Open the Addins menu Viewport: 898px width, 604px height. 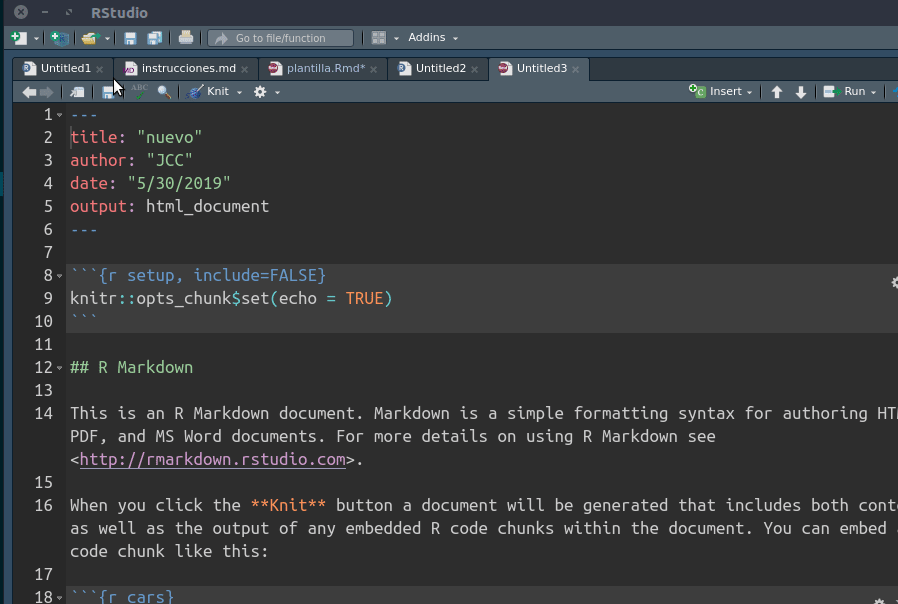coord(432,38)
